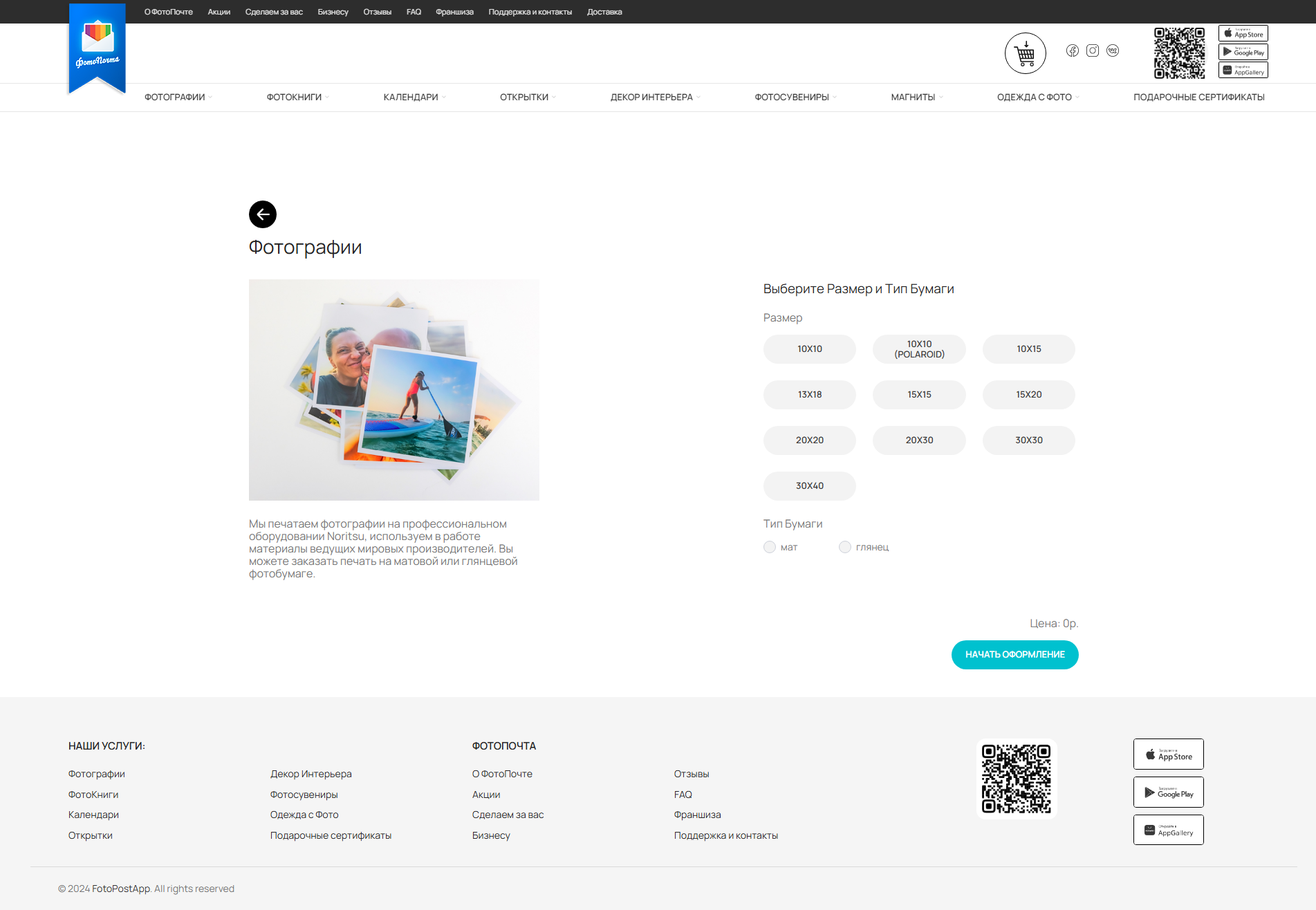
Task: Go back with the black arrow button
Action: [x=263, y=214]
